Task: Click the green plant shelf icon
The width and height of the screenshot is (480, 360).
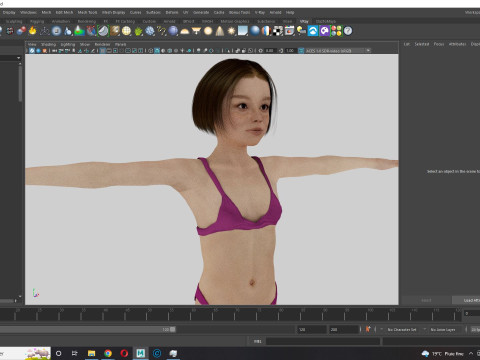Action: coord(138,31)
